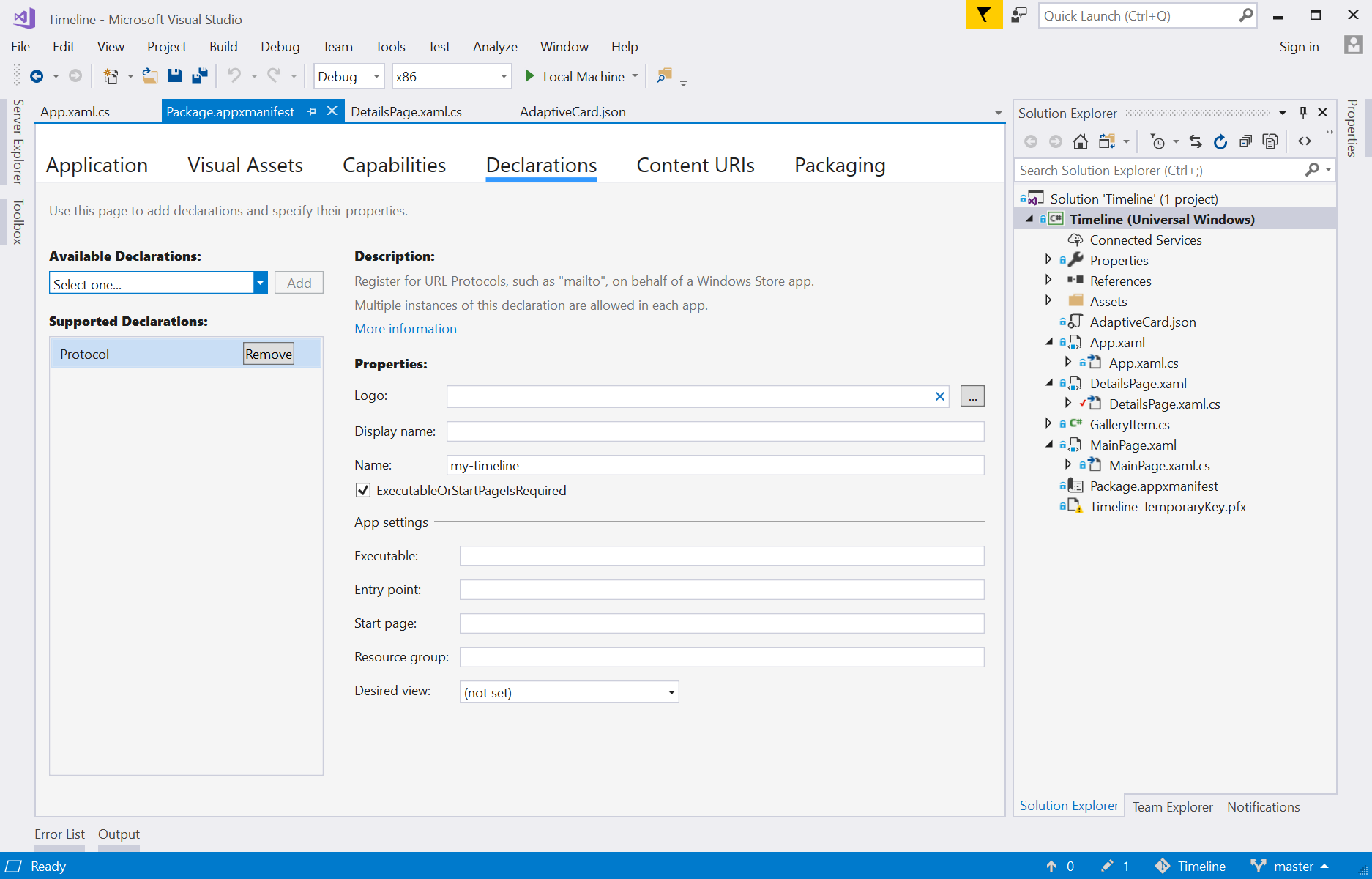Expand the Properties node in Solution Explorer
The width and height of the screenshot is (1372, 879).
click(x=1048, y=259)
